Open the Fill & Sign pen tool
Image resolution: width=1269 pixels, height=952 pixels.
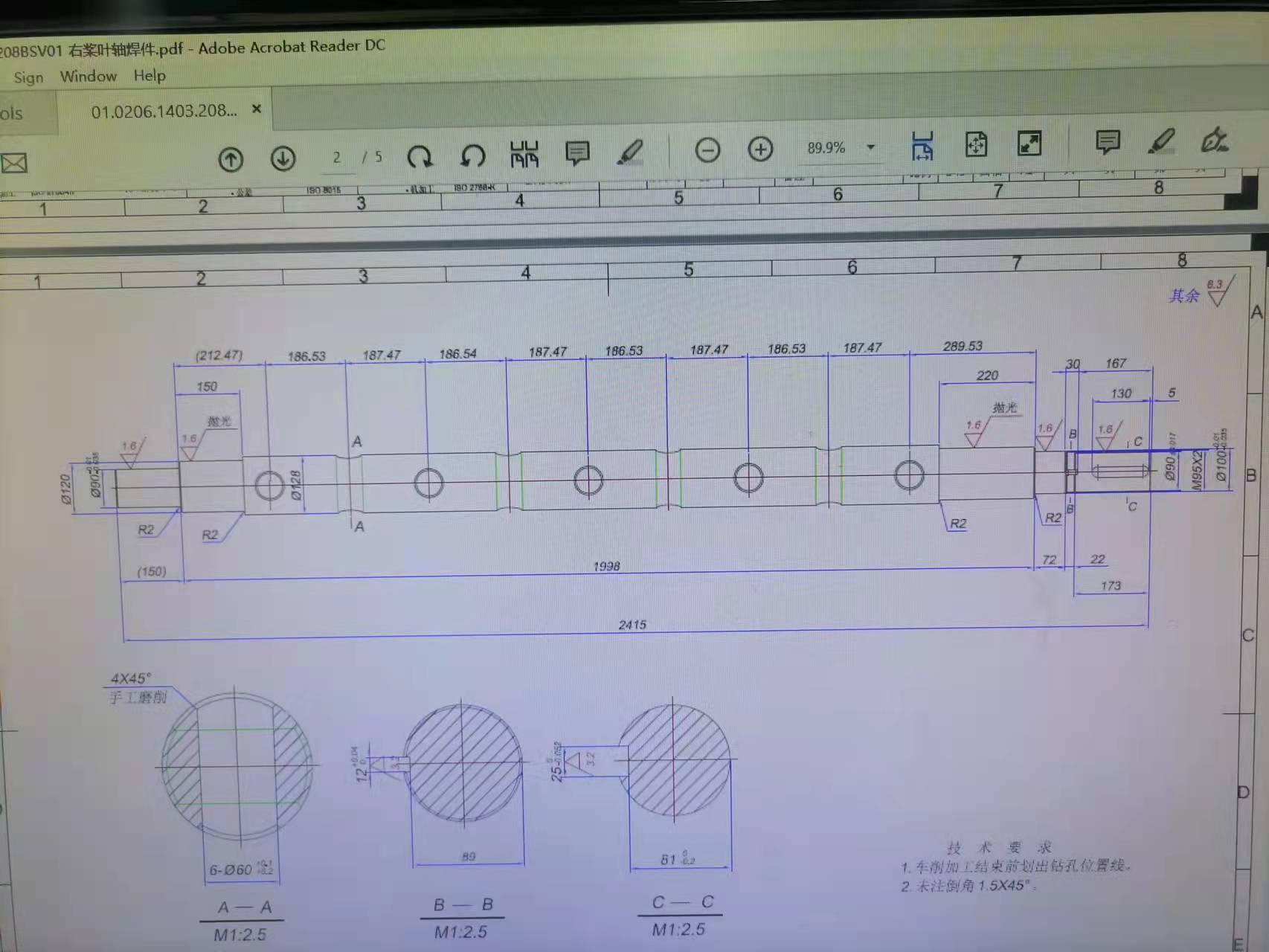(x=1214, y=140)
